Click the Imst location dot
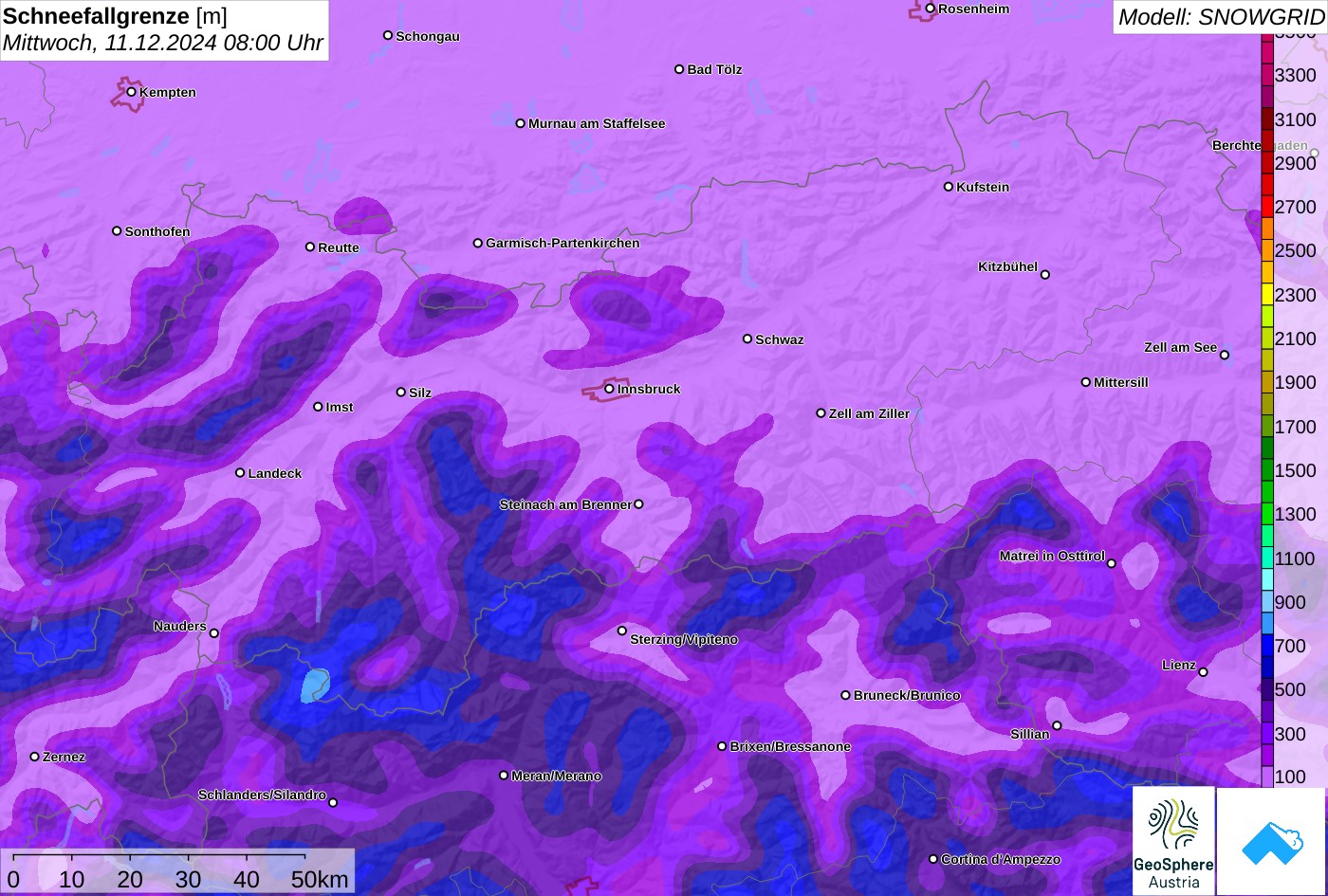The width and height of the screenshot is (1328, 896). tap(318, 407)
